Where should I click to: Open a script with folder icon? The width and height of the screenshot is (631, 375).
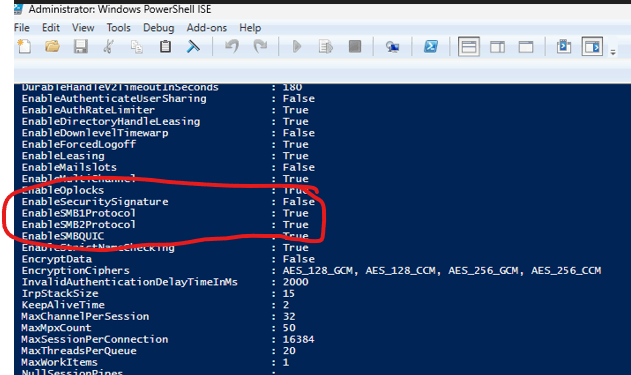click(52, 47)
